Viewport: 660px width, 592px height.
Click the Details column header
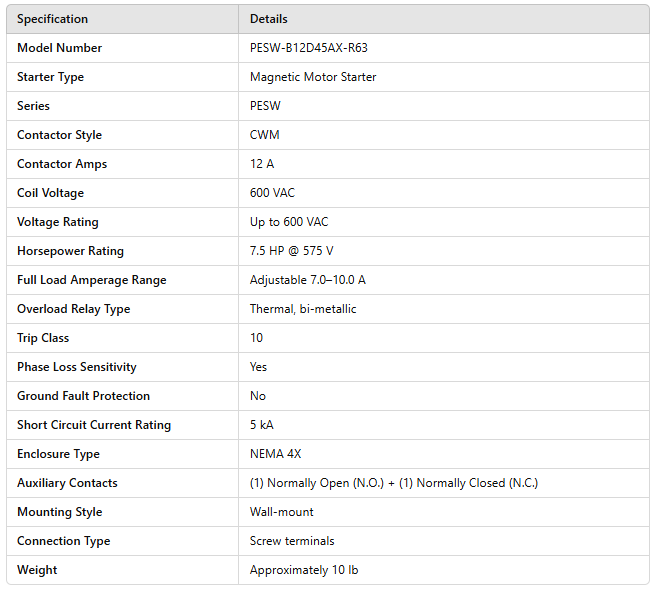tap(268, 19)
